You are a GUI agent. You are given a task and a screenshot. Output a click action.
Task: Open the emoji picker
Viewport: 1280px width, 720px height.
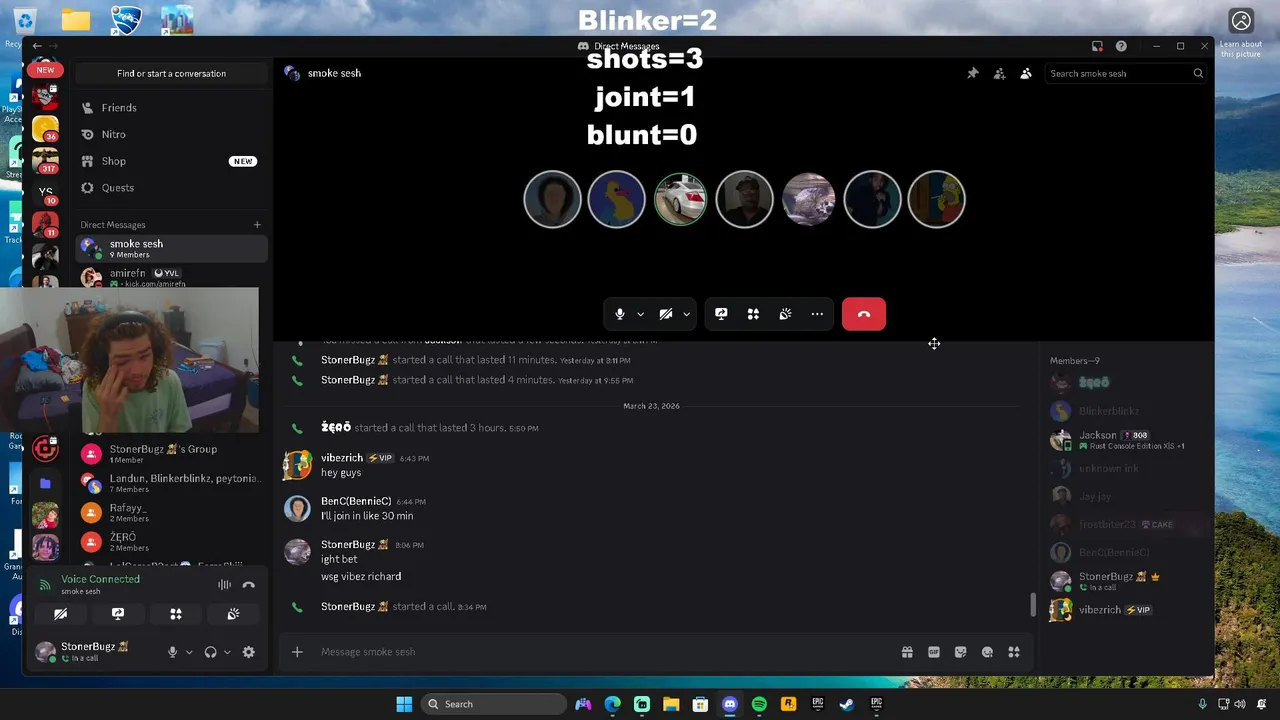pos(987,652)
